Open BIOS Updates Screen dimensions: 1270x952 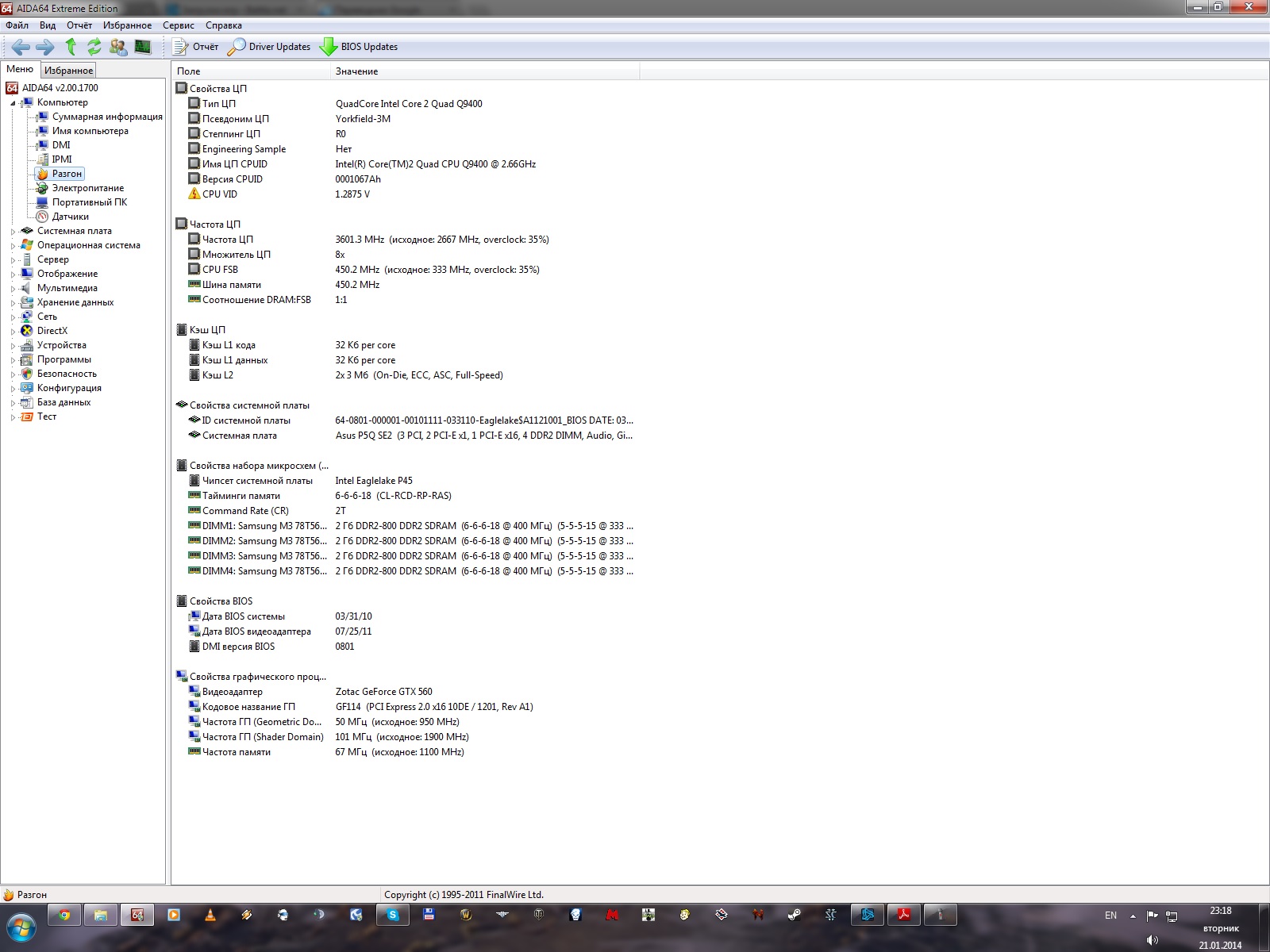click(x=359, y=47)
